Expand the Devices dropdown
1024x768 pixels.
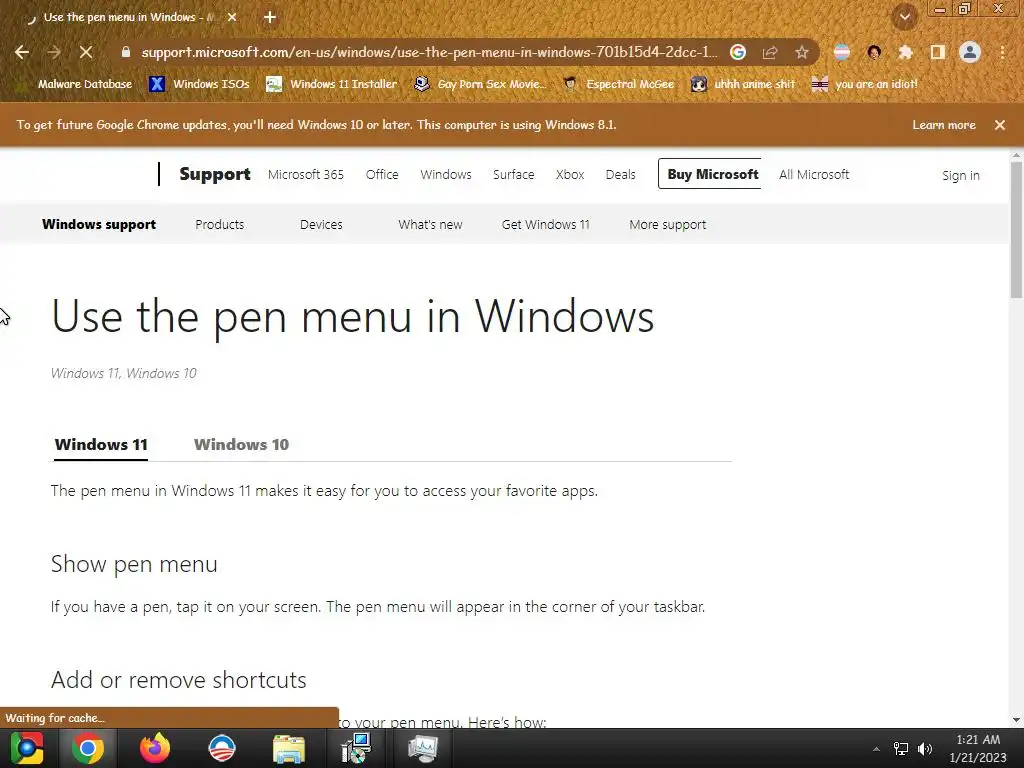(321, 224)
